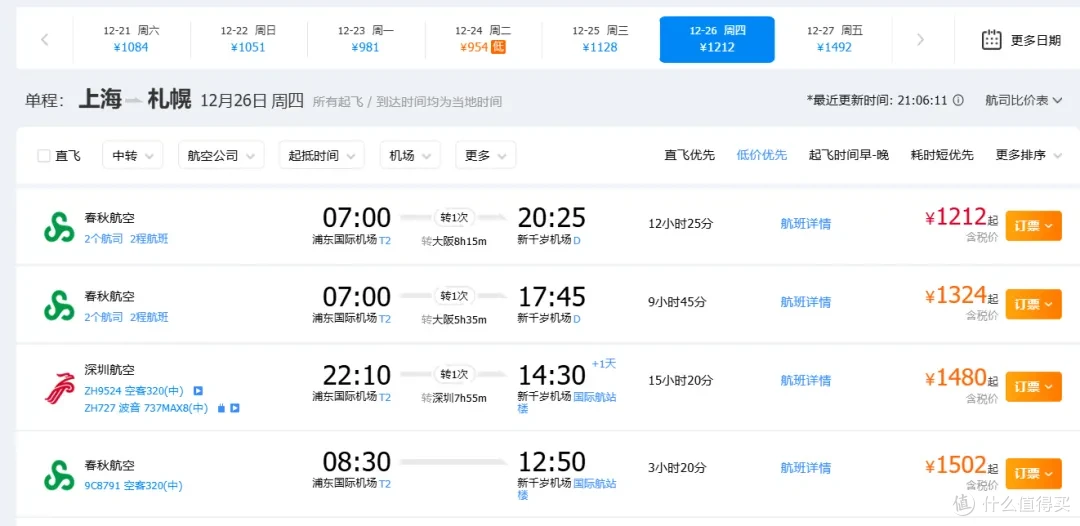Click video icon next to ZH9524 空客320
Image resolution: width=1080 pixels, height=526 pixels.
198,391
